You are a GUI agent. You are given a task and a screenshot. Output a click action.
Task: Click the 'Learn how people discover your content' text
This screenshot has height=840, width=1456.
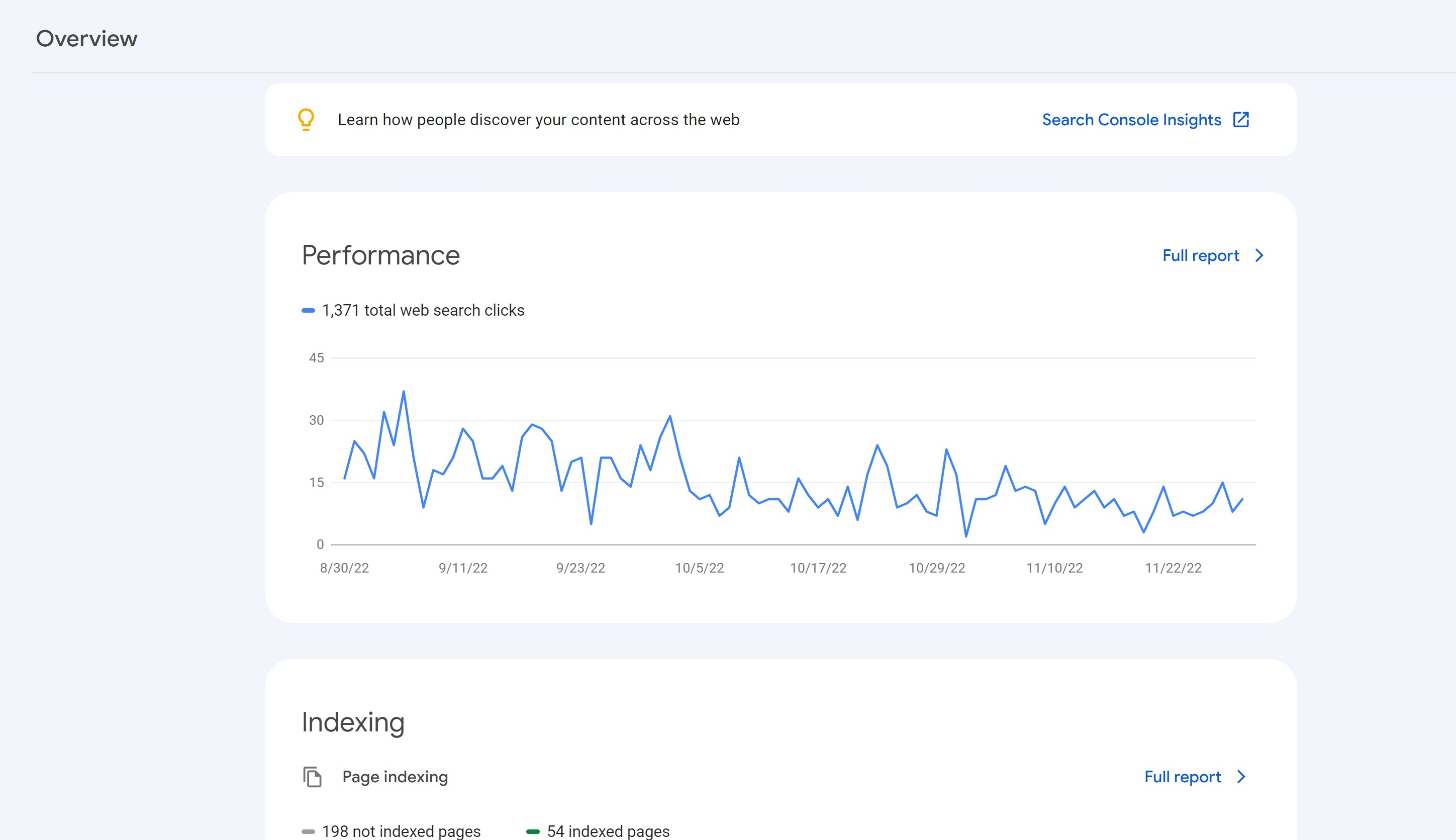(x=539, y=120)
